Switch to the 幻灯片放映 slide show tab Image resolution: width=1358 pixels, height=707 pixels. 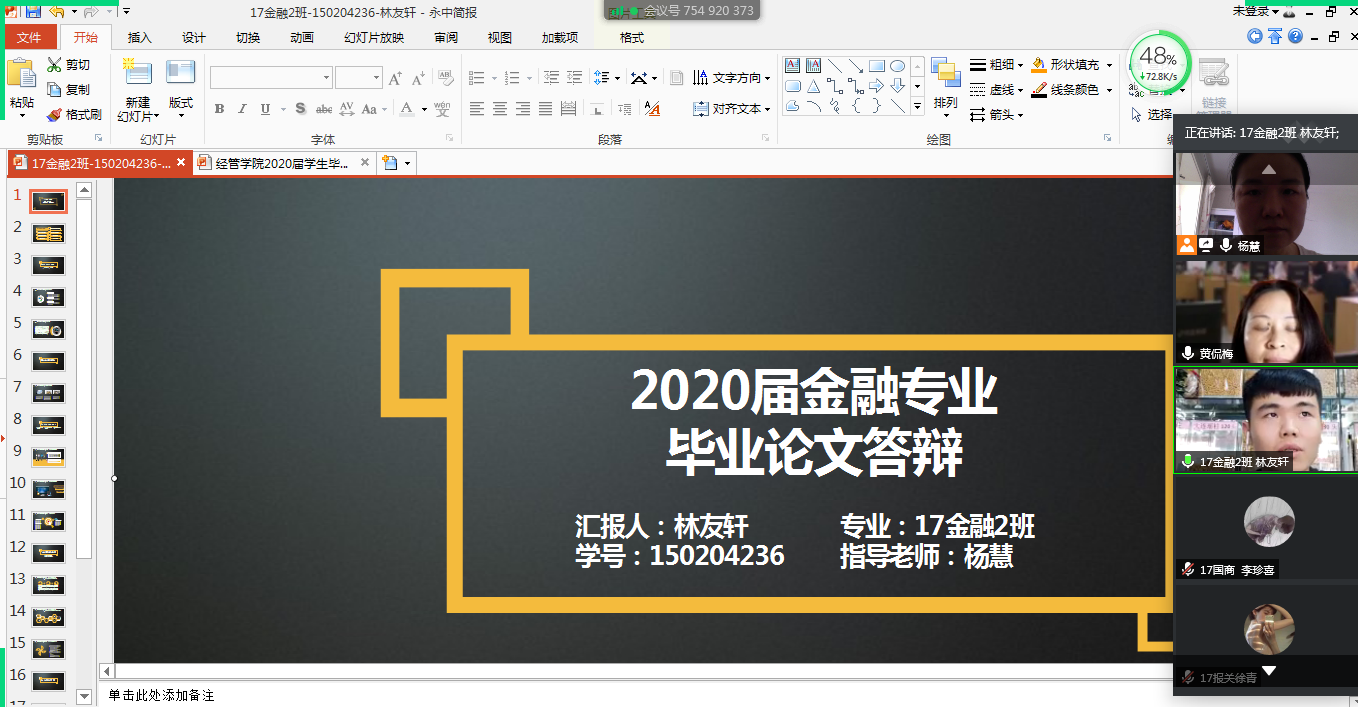374,38
